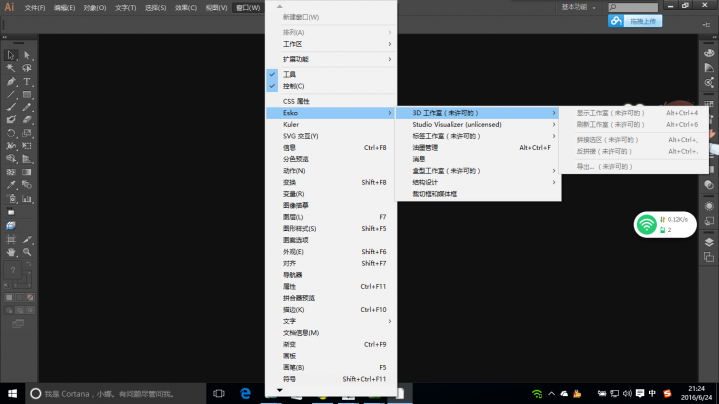Click the blue 拖拽上传 button
Viewport: 719px width, 404px height.
click(634, 20)
